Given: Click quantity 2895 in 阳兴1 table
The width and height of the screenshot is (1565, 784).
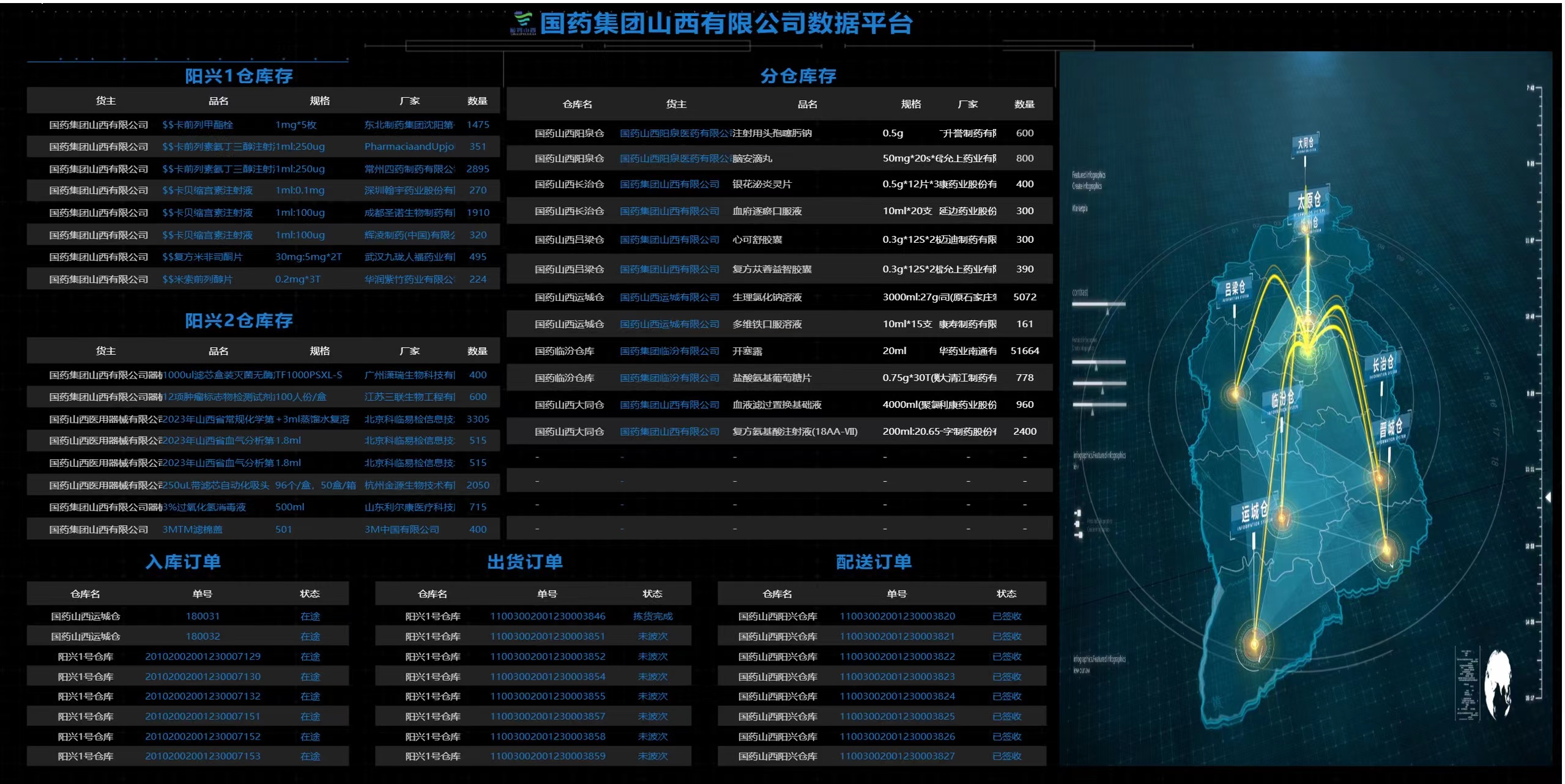Looking at the screenshot, I should (478, 169).
